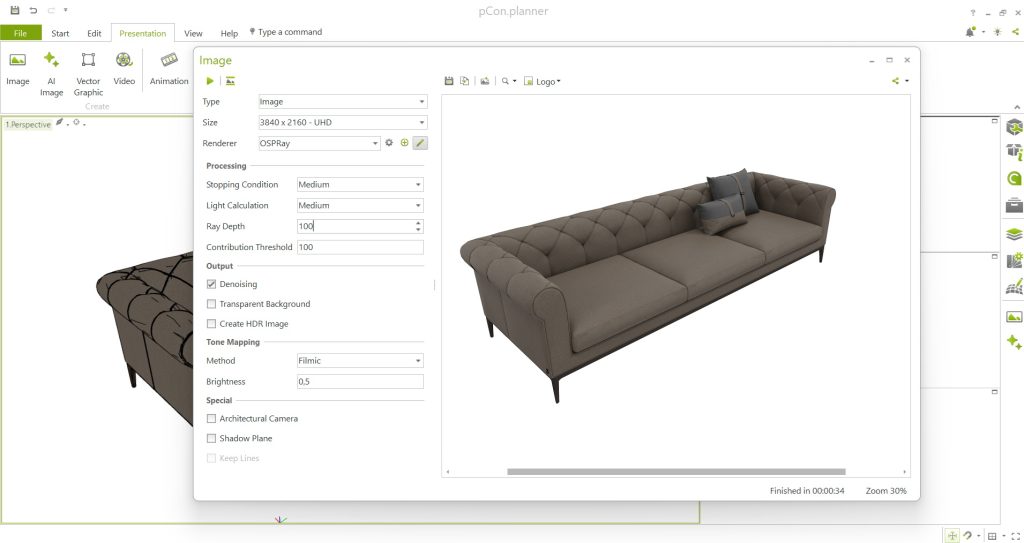Enable Transparent Background checkbox
1024x543 pixels.
coord(211,304)
